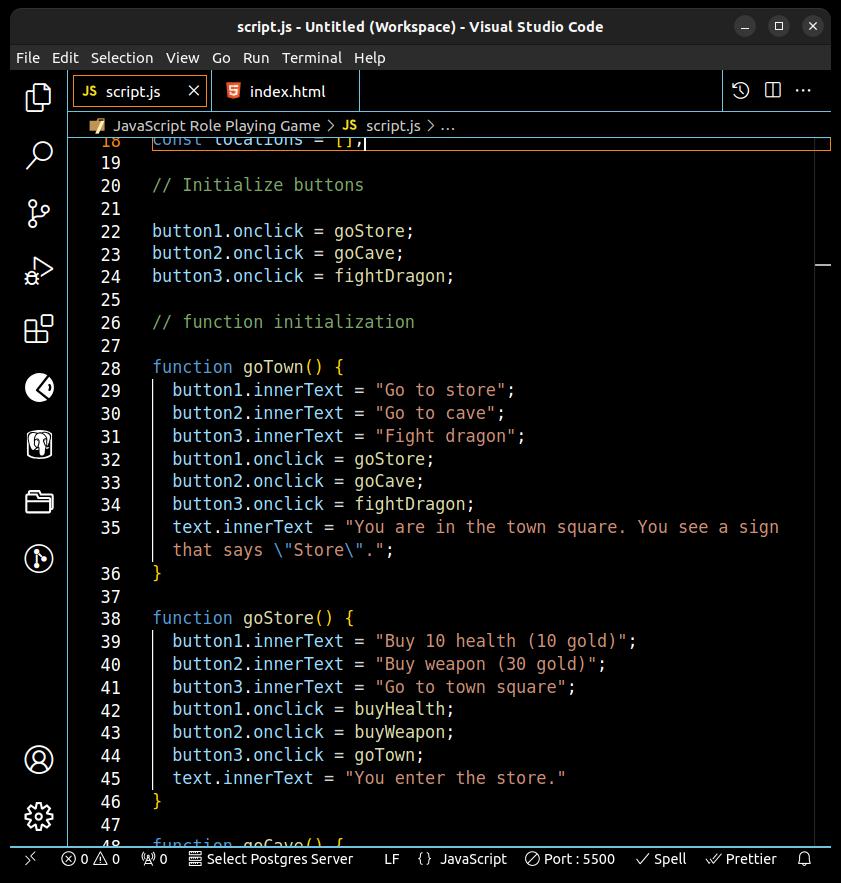Viewport: 841px width, 883px height.
Task: Open the Terminal menu
Action: click(312, 58)
